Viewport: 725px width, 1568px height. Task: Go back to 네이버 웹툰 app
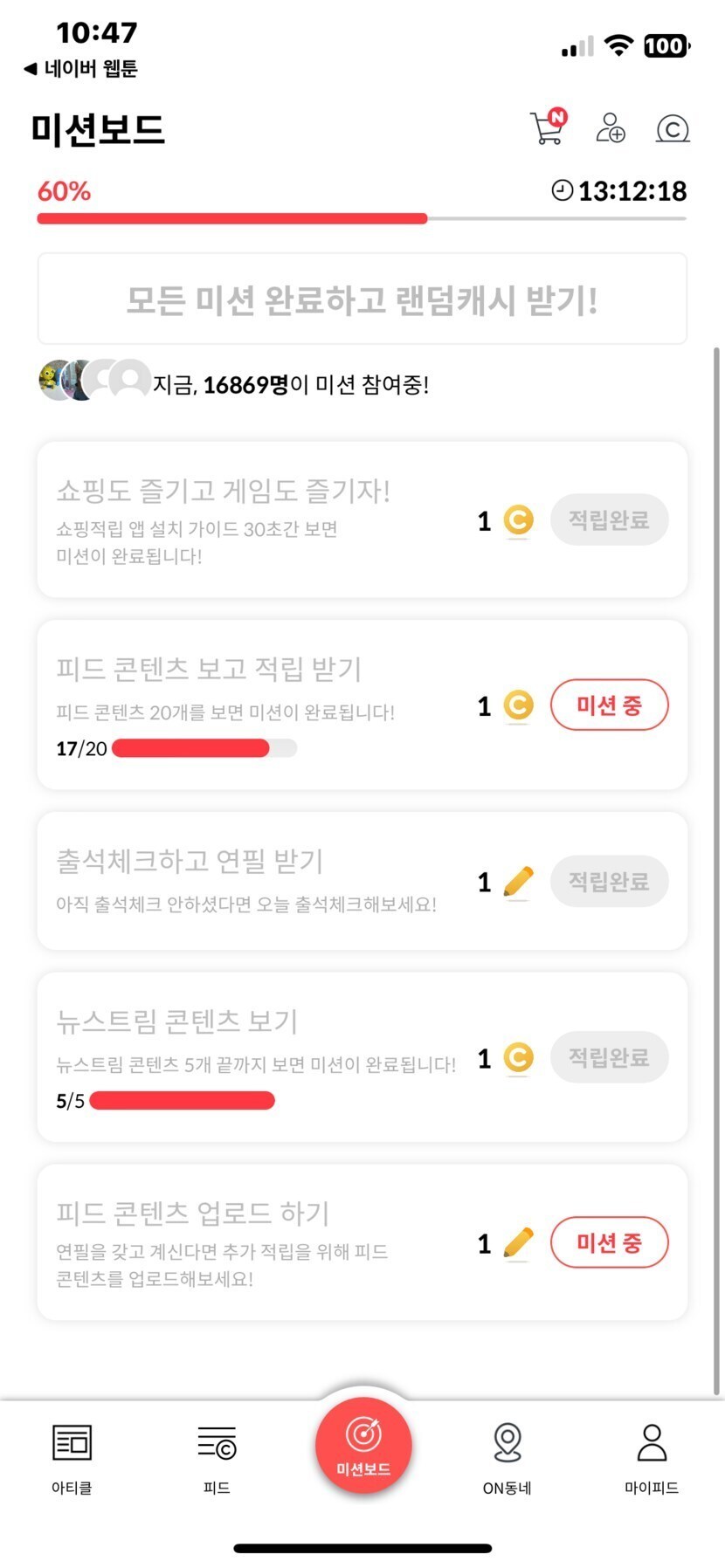coord(80,68)
